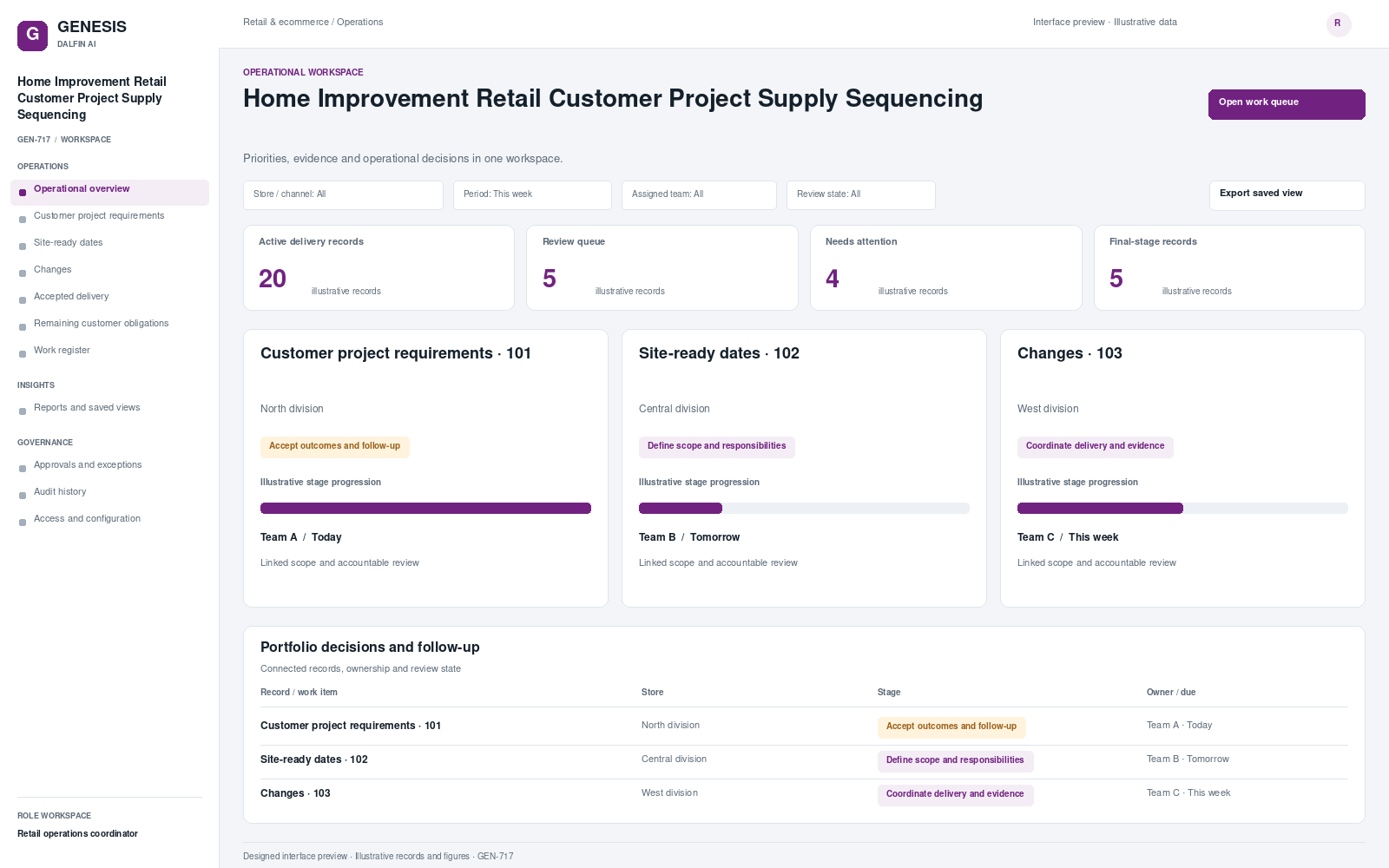The height and width of the screenshot is (868, 1389).
Task: Click Accept outcomes and follow-up tag on card
Action: pos(335,447)
